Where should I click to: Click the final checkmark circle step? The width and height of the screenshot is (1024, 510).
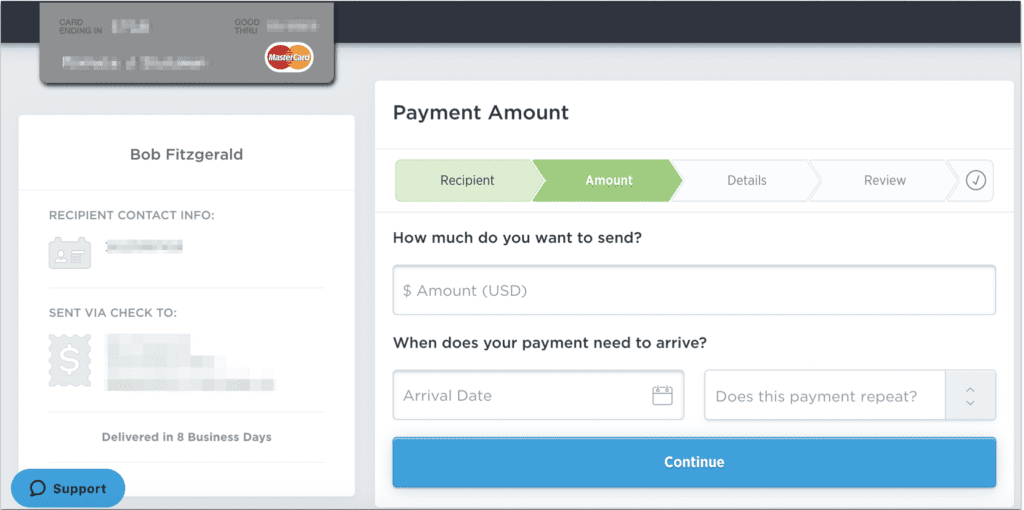coord(976,181)
